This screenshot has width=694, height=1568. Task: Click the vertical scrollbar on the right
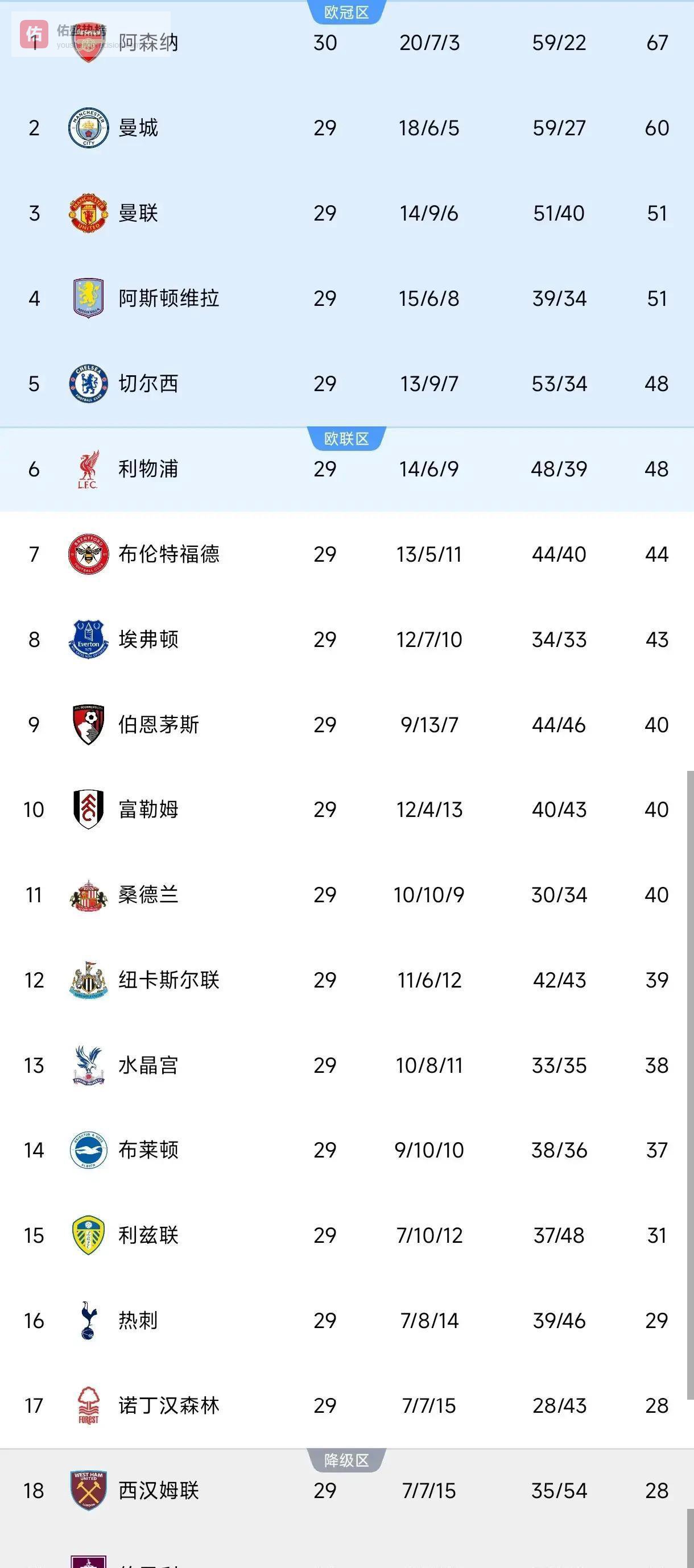click(690, 1096)
